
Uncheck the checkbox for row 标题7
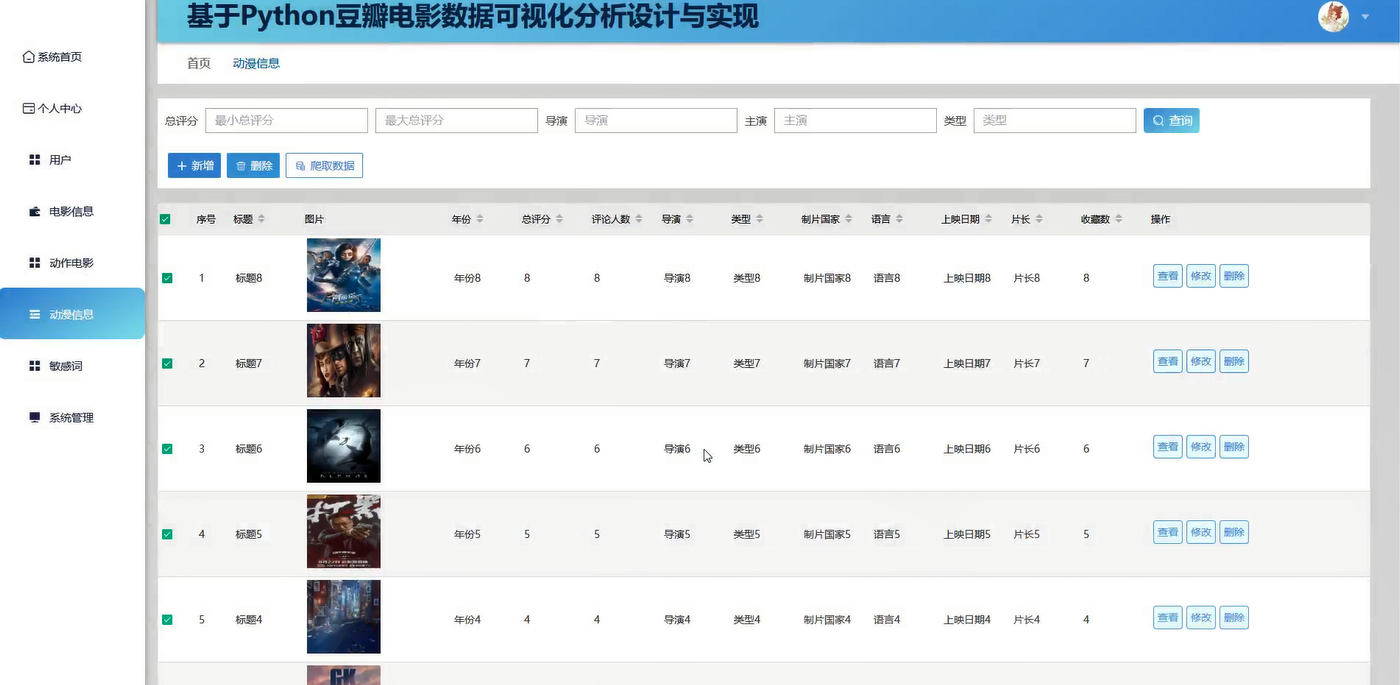tap(167, 363)
